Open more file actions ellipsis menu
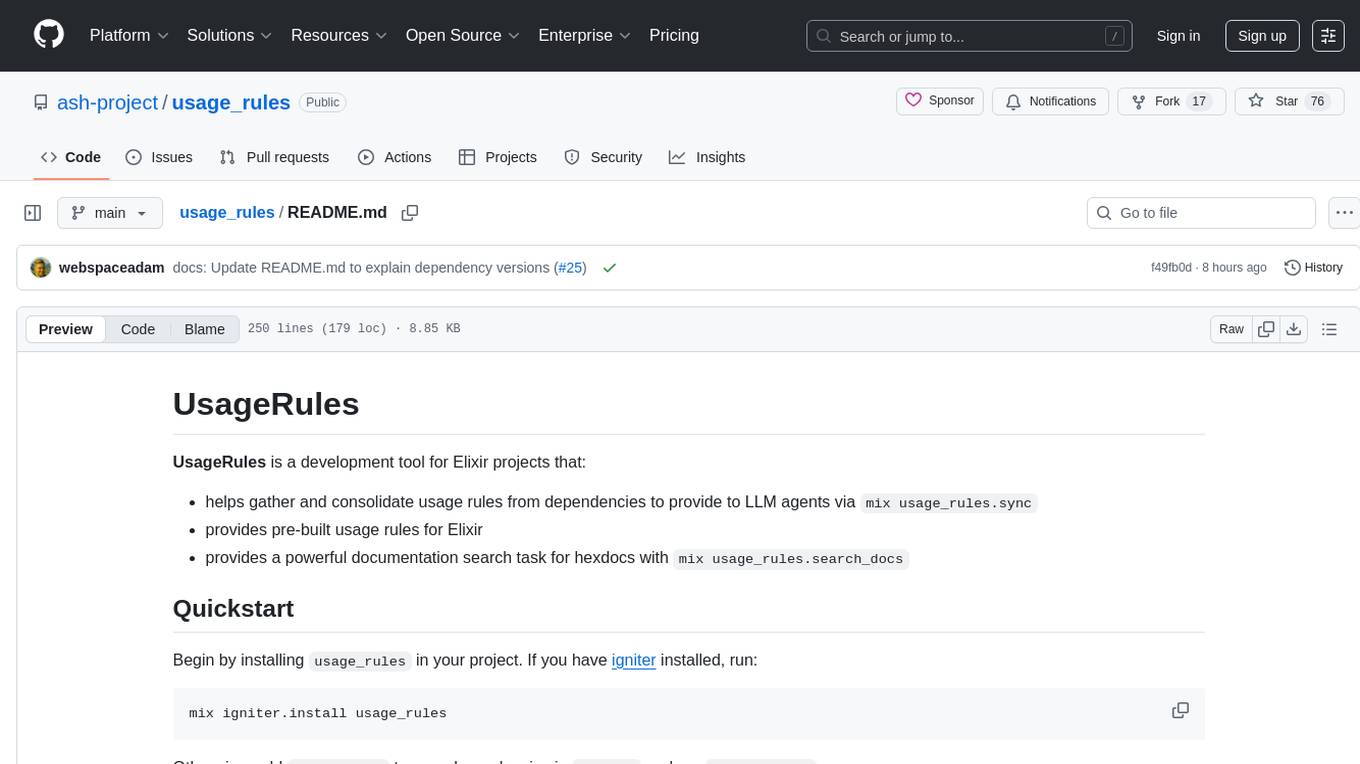 [1345, 213]
